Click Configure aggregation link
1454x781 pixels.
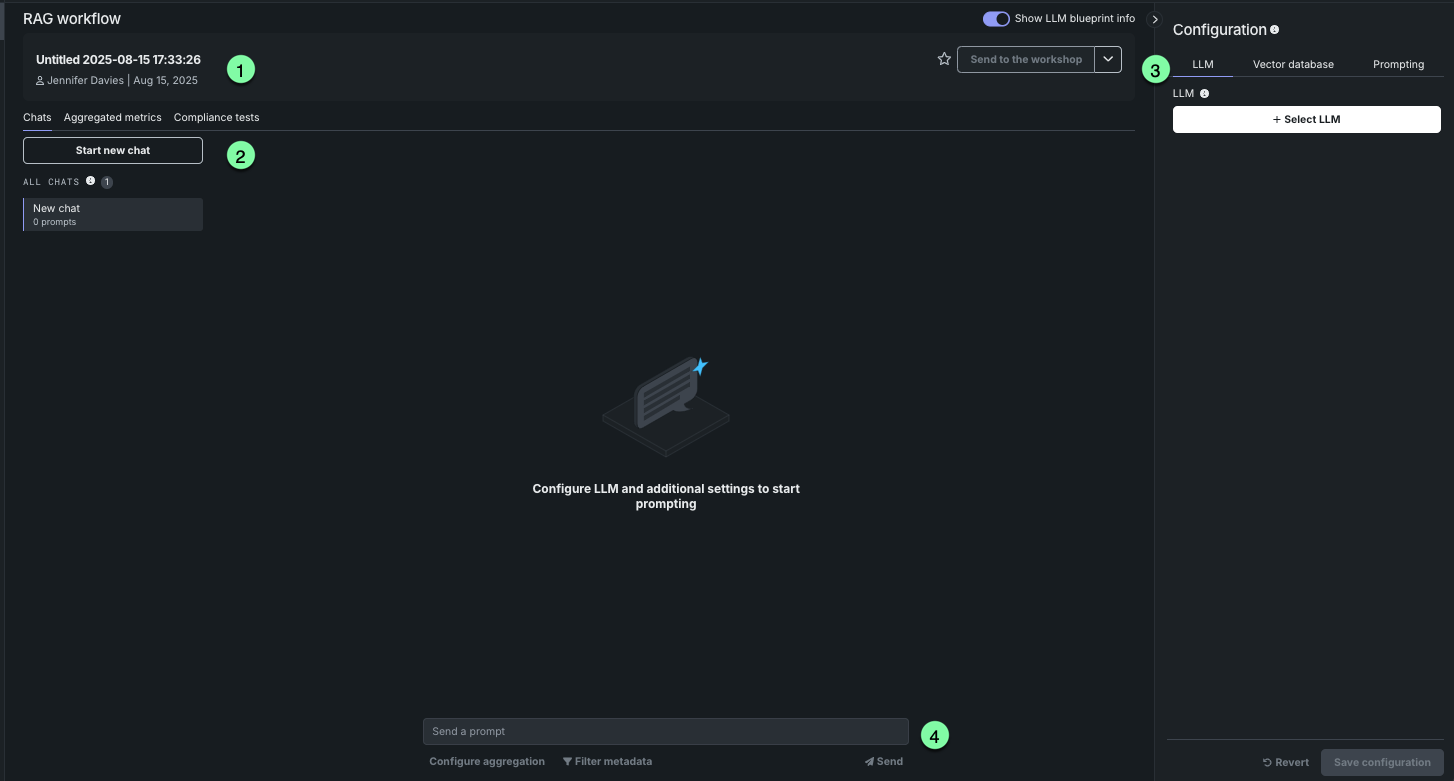487,761
